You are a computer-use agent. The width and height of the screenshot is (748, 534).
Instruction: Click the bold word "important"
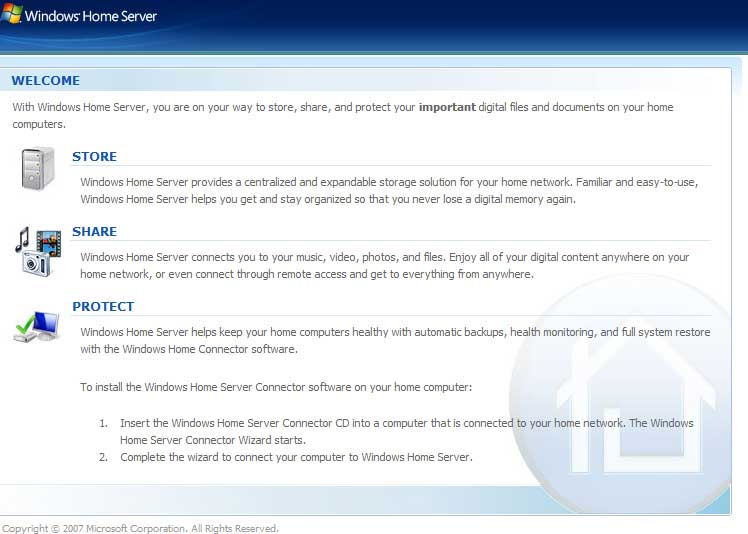pyautogui.click(x=447, y=107)
